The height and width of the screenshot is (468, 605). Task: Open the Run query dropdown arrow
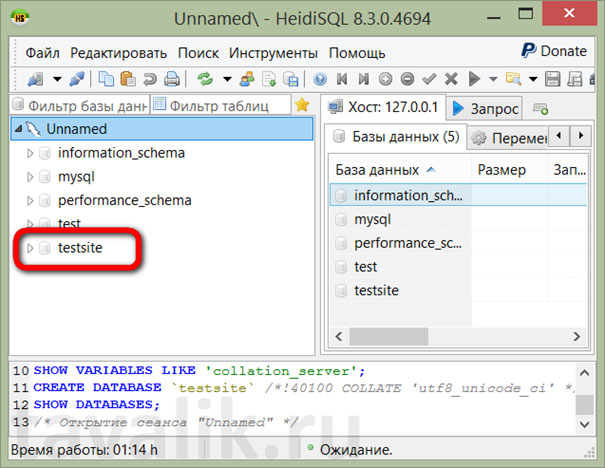[493, 79]
